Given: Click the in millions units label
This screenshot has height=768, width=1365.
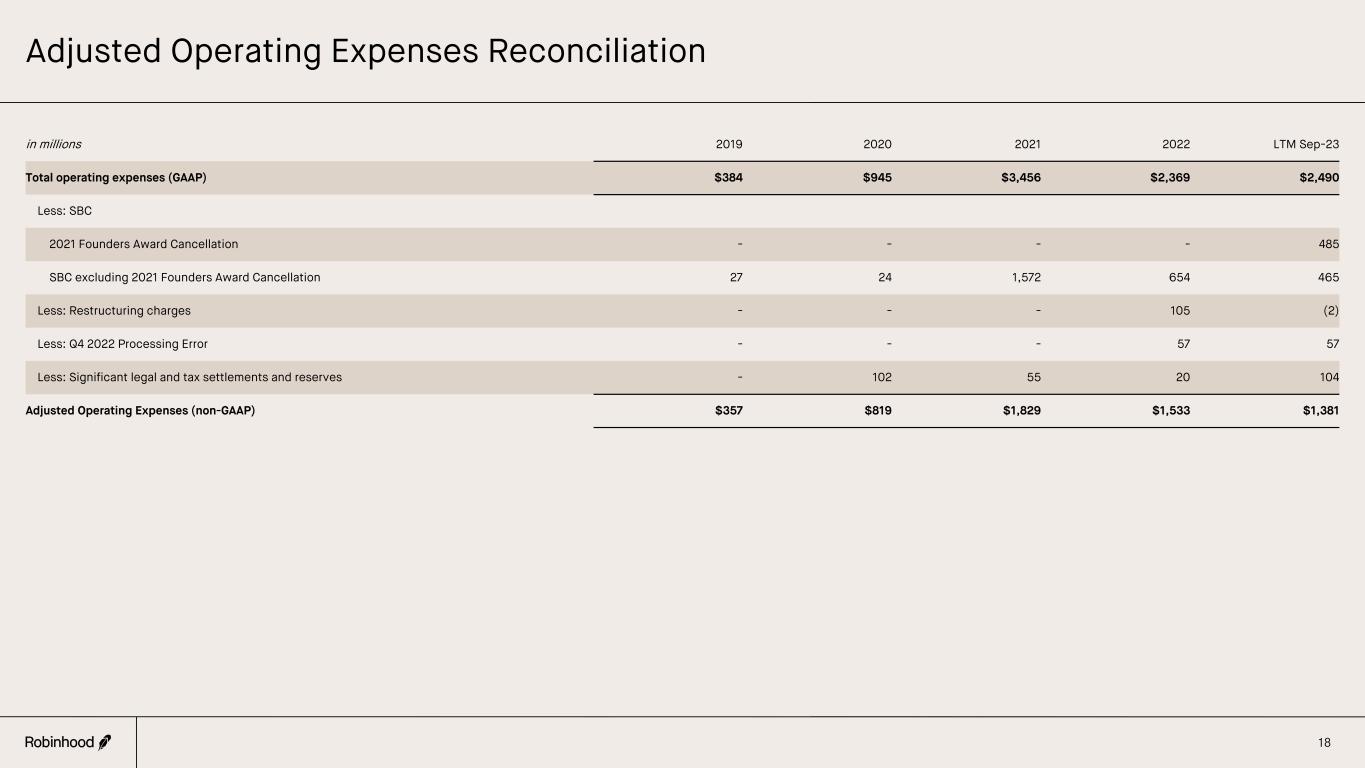Looking at the screenshot, I should 54,144.
